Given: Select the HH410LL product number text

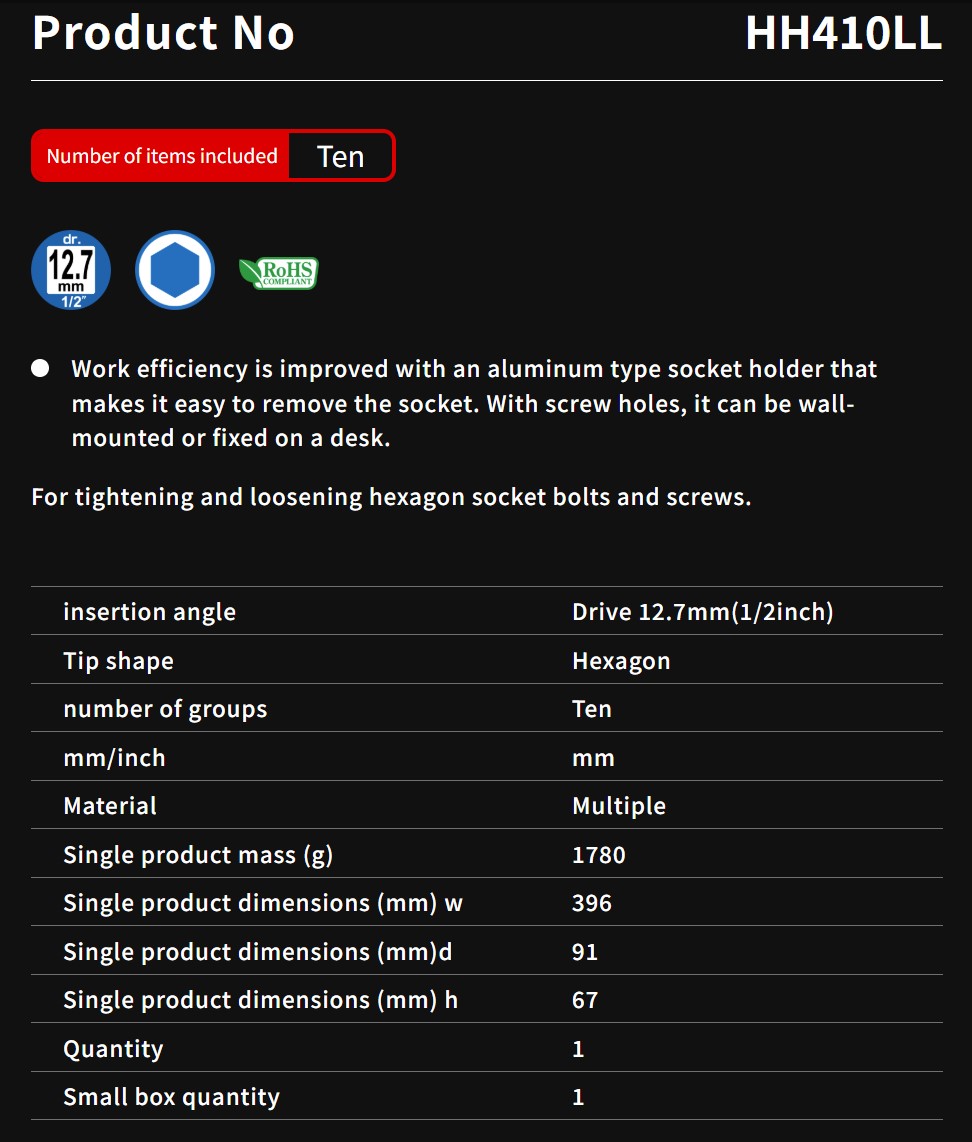Looking at the screenshot, I should click(x=844, y=34).
